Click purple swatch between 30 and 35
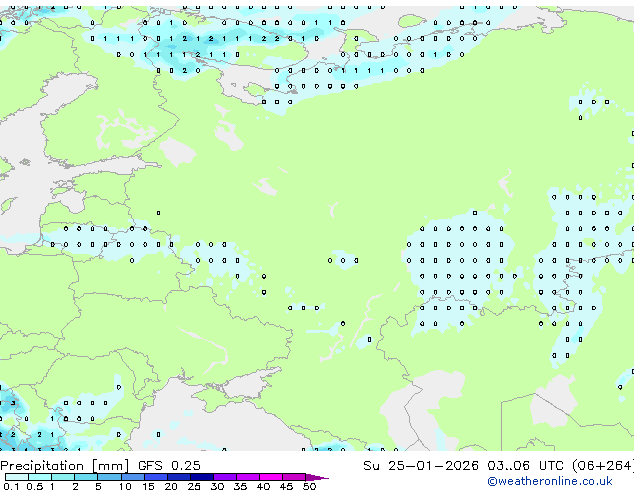634x490 pixels. 225,477
